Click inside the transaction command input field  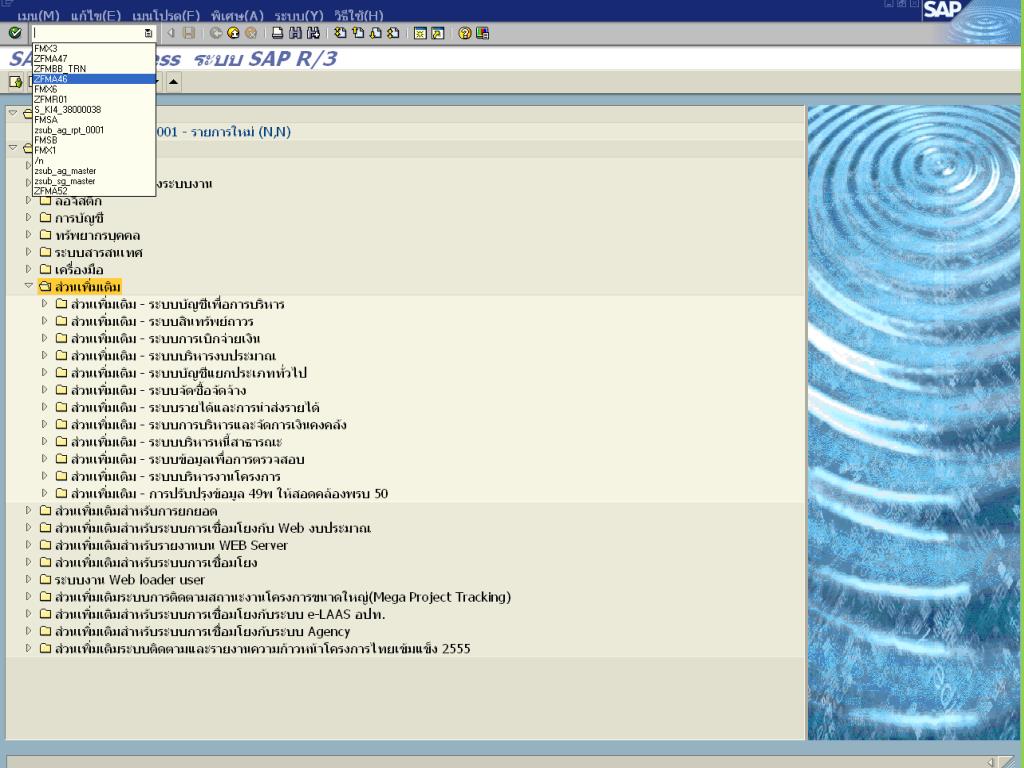coord(88,33)
